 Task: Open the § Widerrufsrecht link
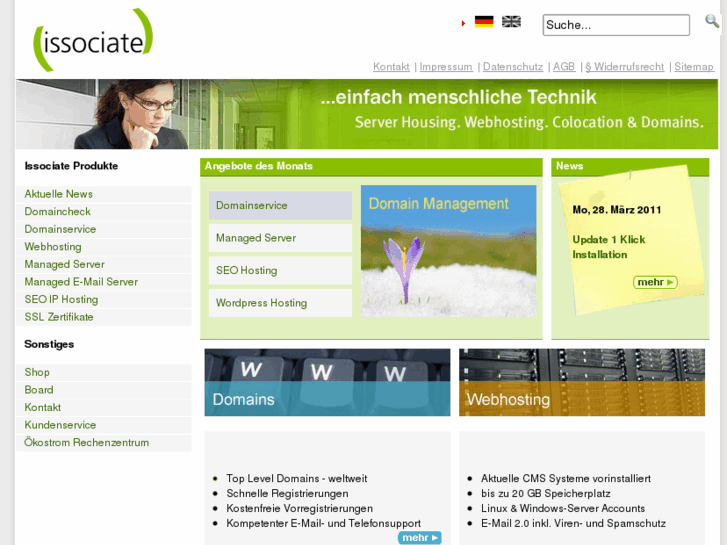click(625, 67)
